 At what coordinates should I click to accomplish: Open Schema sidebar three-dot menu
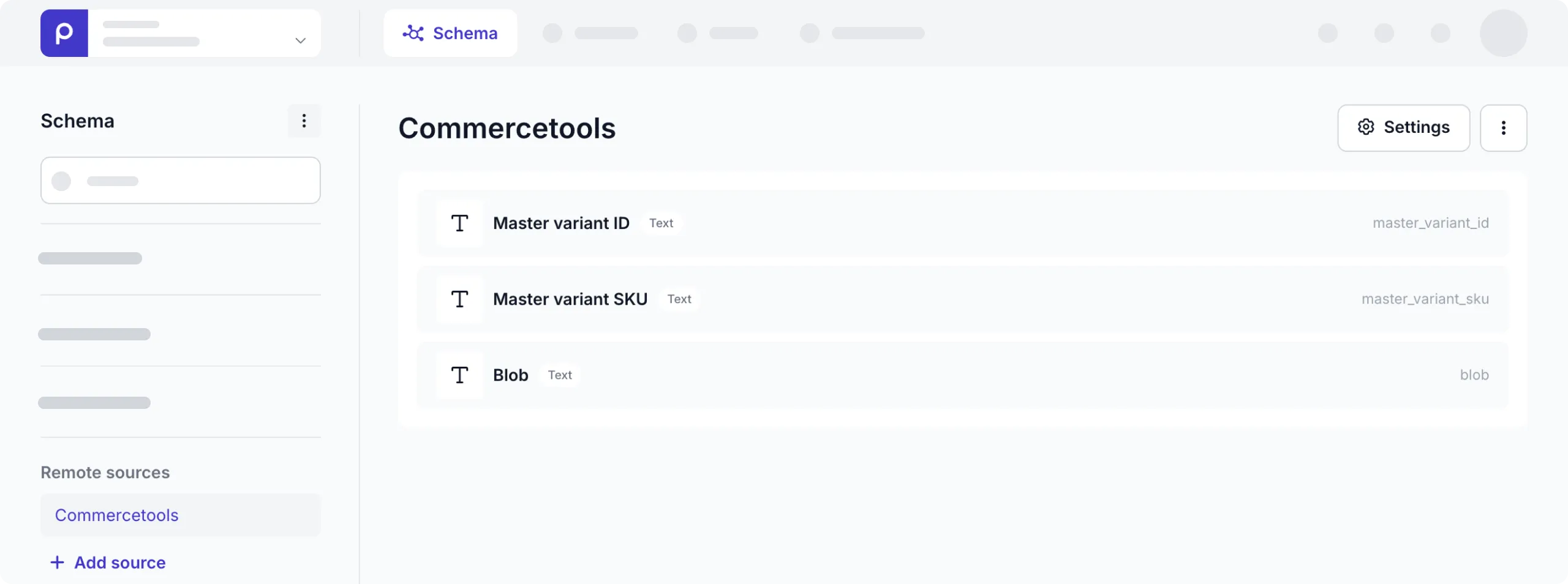(x=304, y=121)
